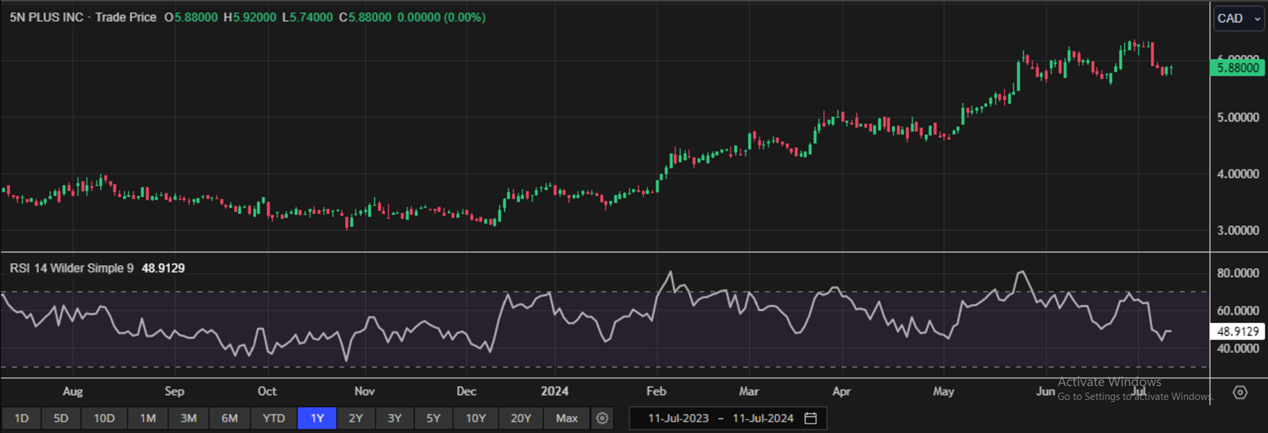Click the 48.9129 RSI axis value tag
This screenshot has width=1268, height=433.
click(x=1238, y=331)
